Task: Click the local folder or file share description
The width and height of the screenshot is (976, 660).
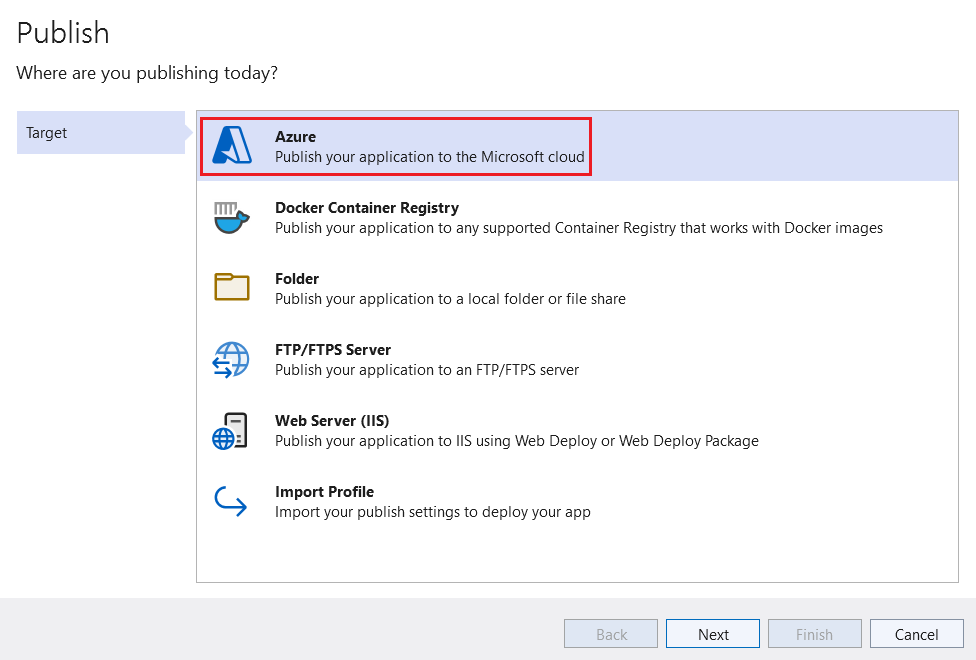Action: pos(450,299)
